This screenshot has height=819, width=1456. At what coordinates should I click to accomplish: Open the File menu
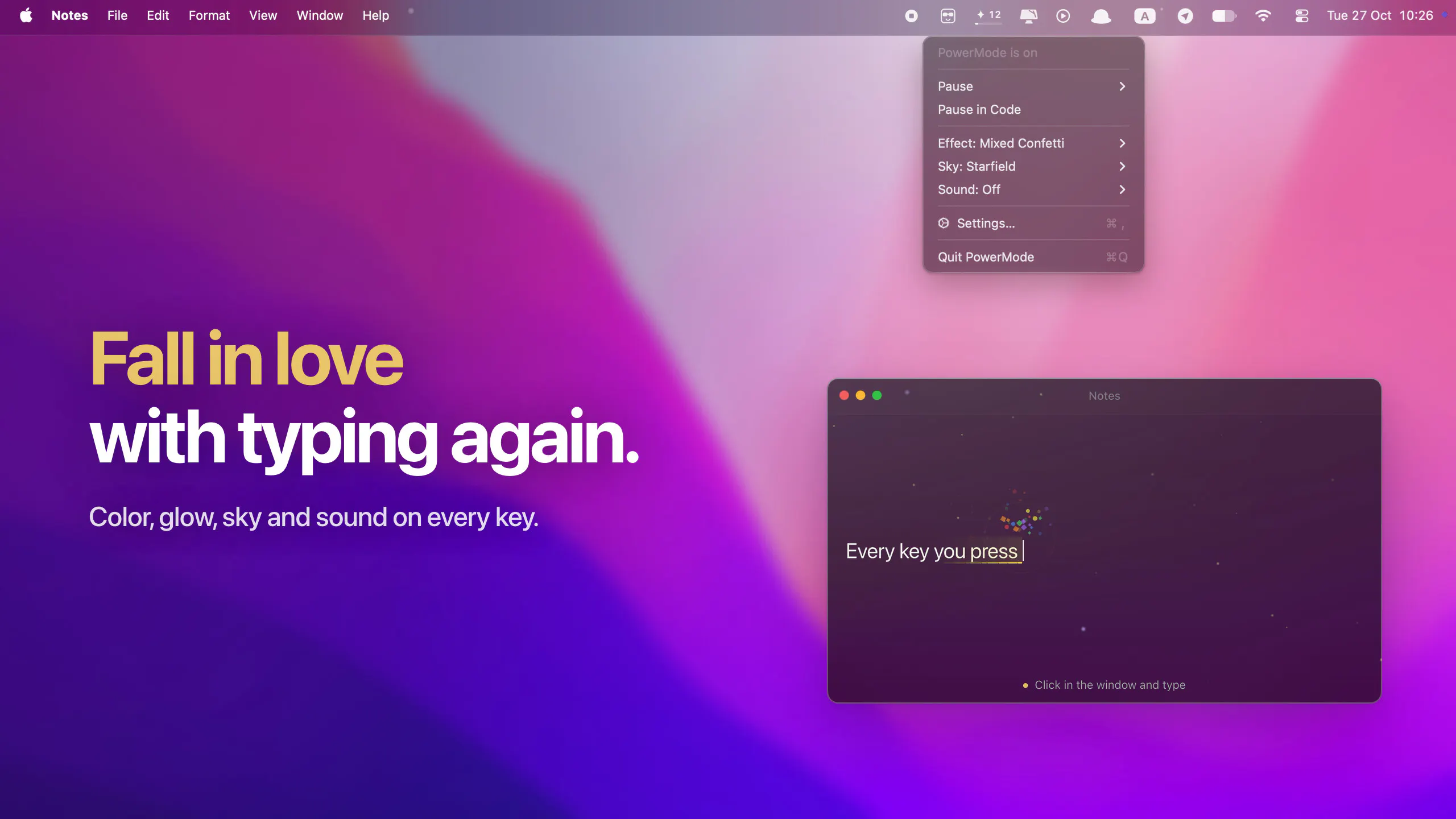pos(117,15)
